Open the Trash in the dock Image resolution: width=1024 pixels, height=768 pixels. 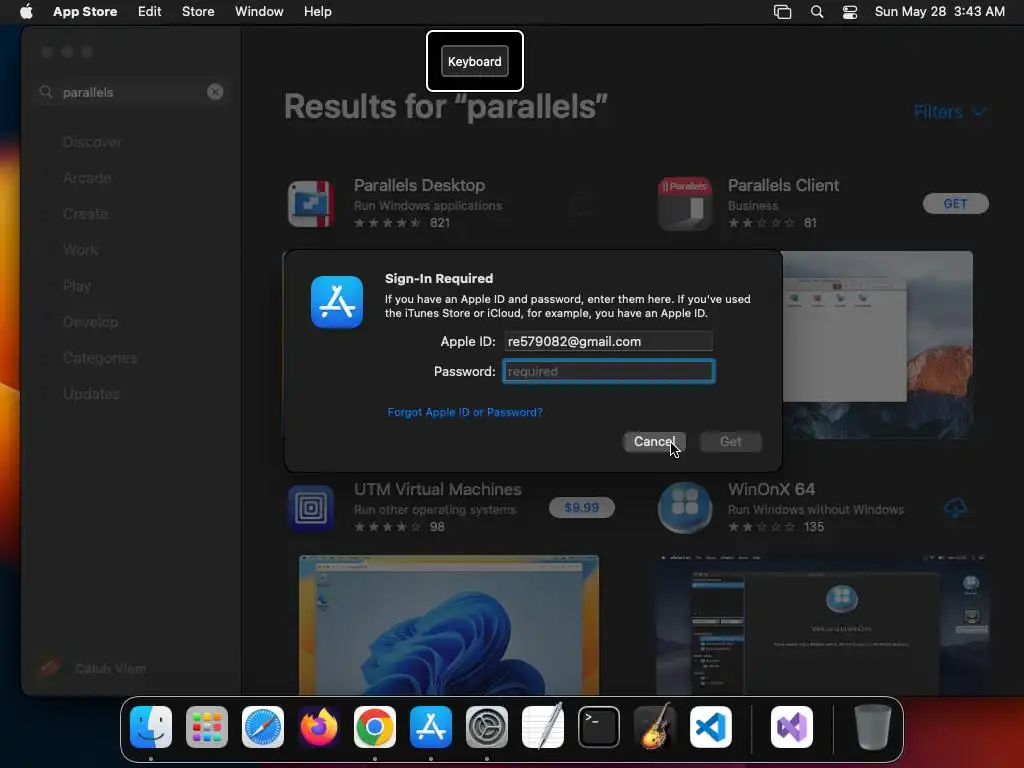872,727
